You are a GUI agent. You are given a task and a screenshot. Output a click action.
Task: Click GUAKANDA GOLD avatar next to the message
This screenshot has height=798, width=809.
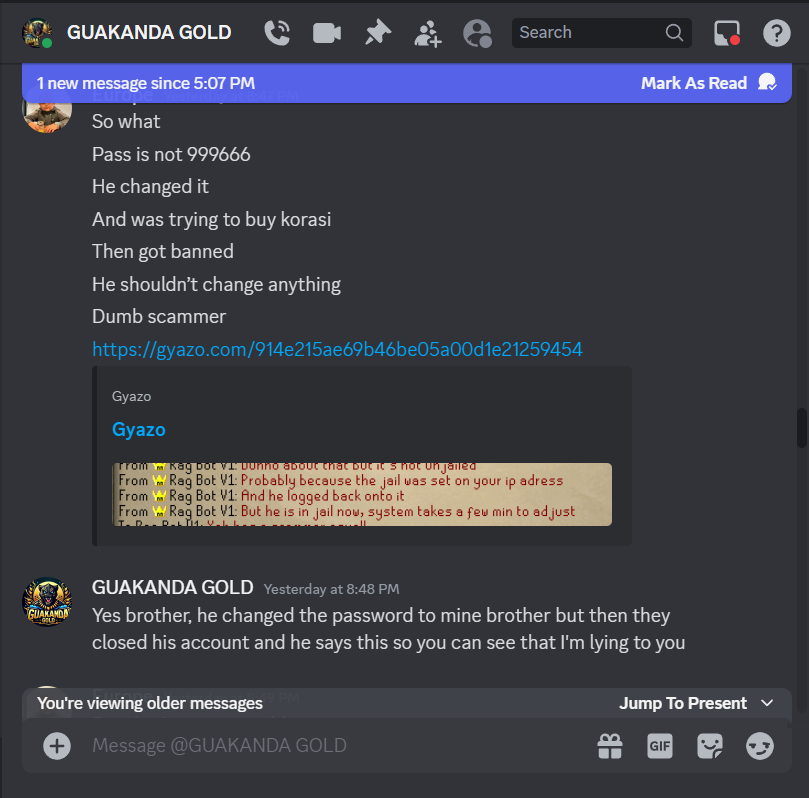(47, 602)
